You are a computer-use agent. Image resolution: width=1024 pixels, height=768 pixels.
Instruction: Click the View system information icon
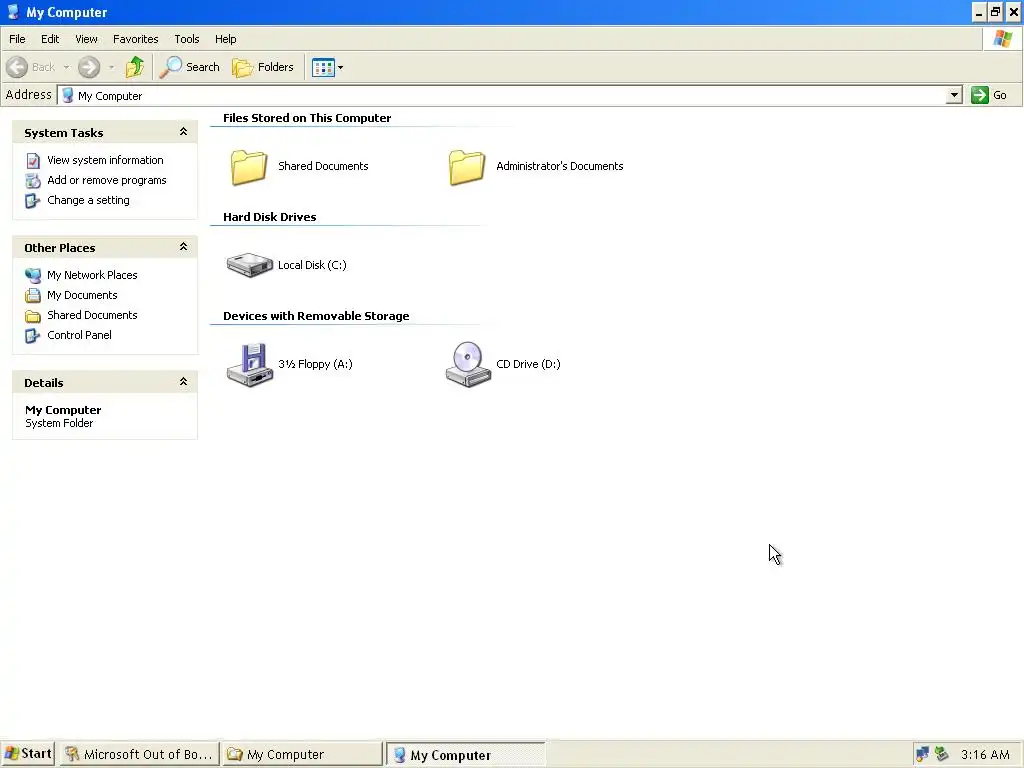[x=33, y=161]
